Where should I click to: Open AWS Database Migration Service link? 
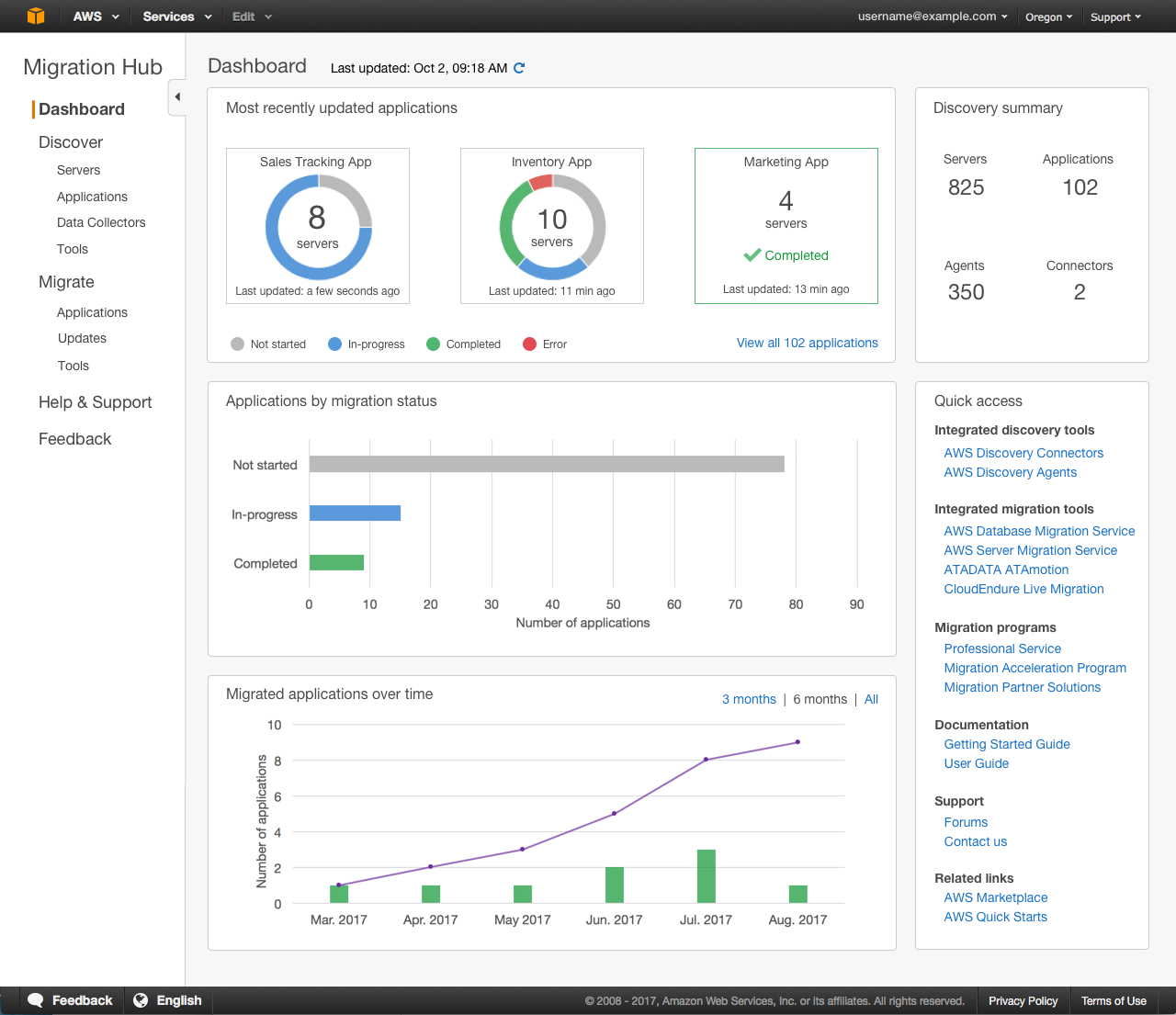pos(1039,531)
